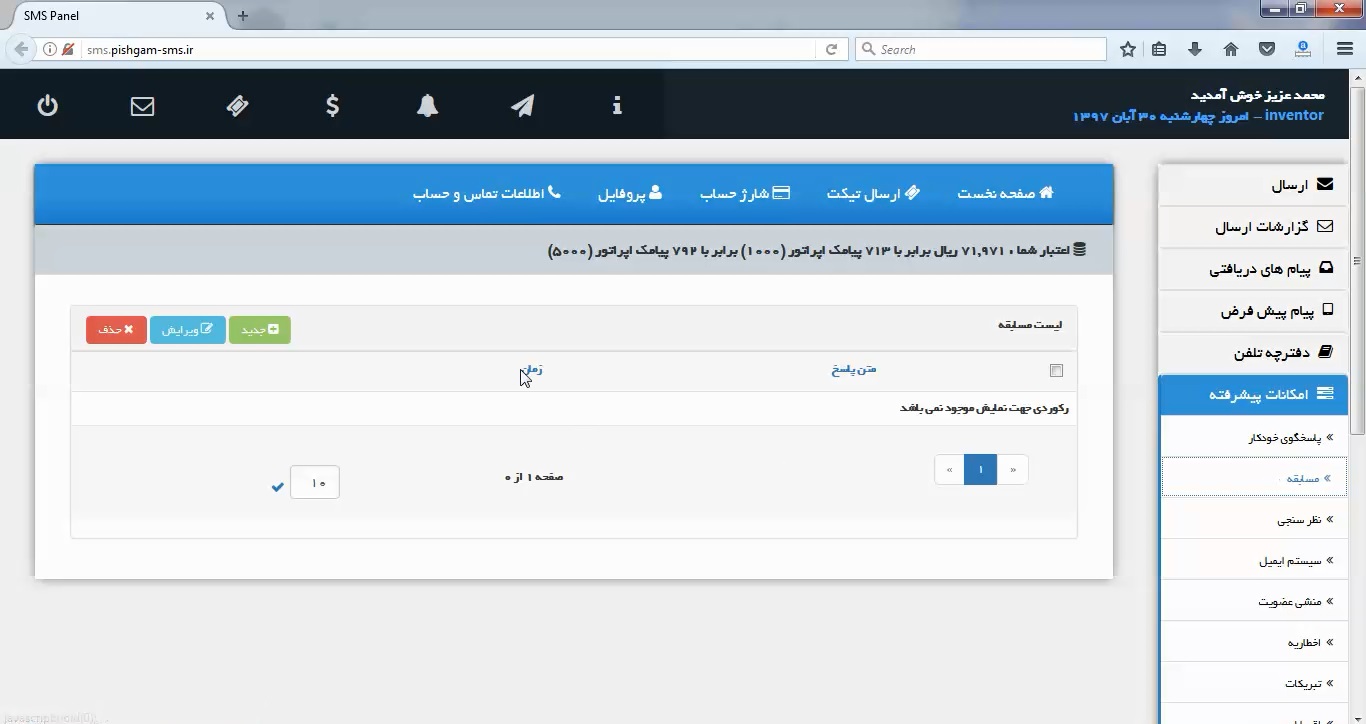Open the info icon in header
This screenshot has height=724, width=1366.
coord(617,105)
